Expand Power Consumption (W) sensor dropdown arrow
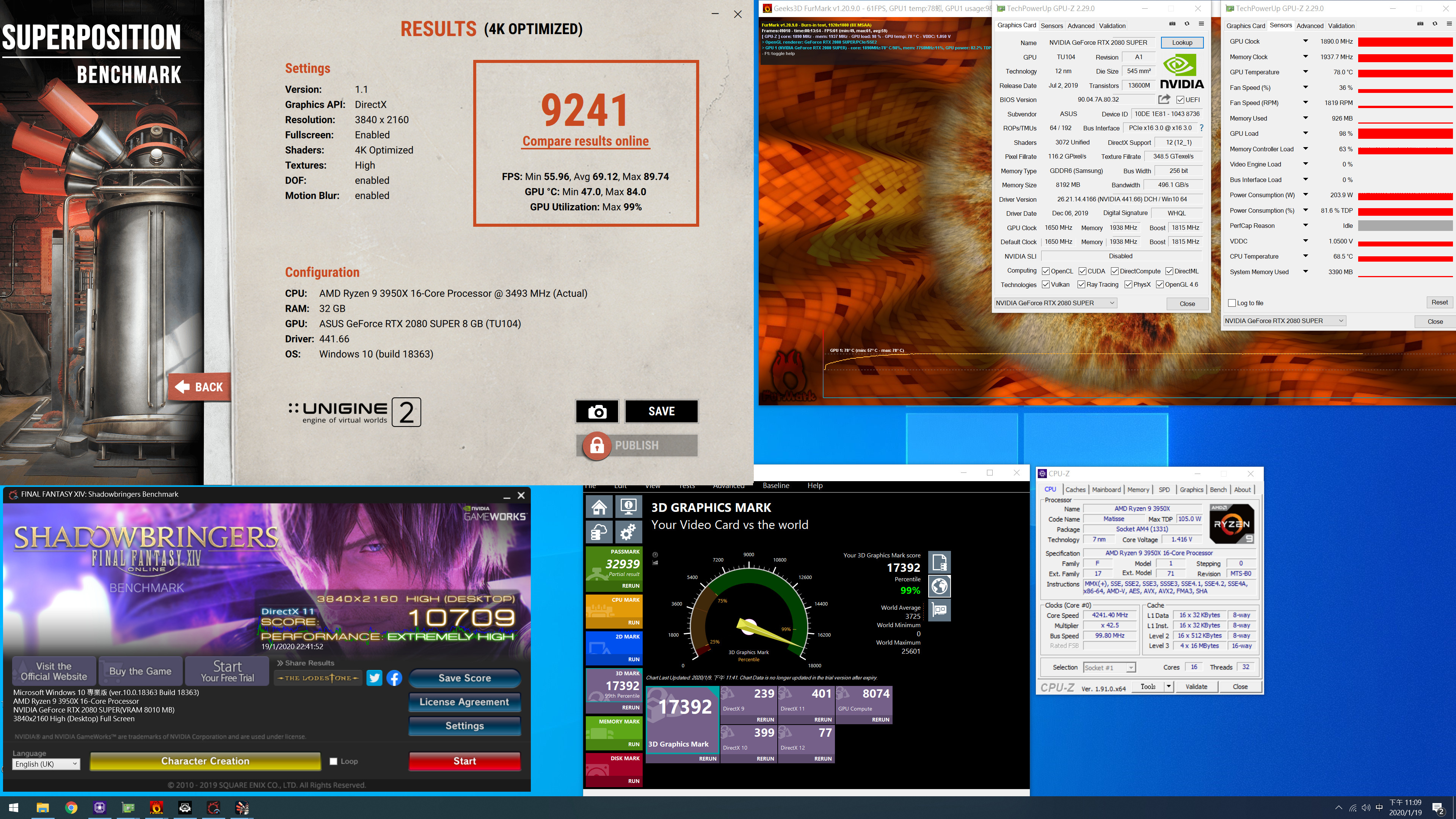 pyautogui.click(x=1305, y=195)
